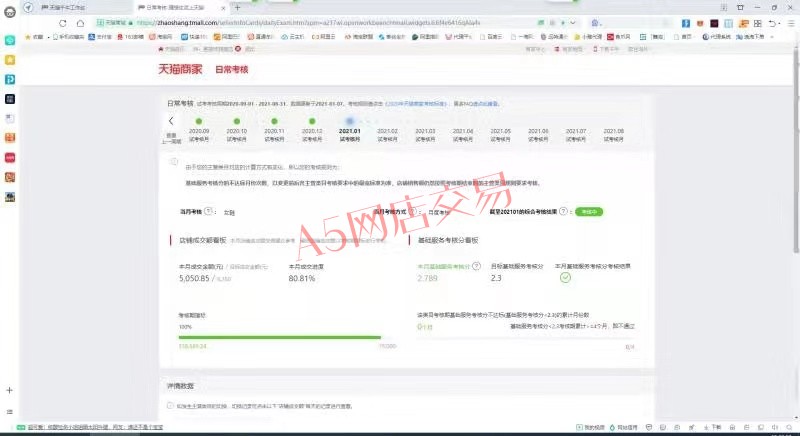This screenshot has height=436, width=800.
Task: Click the red sidebar app icon
Action: (x=10, y=158)
